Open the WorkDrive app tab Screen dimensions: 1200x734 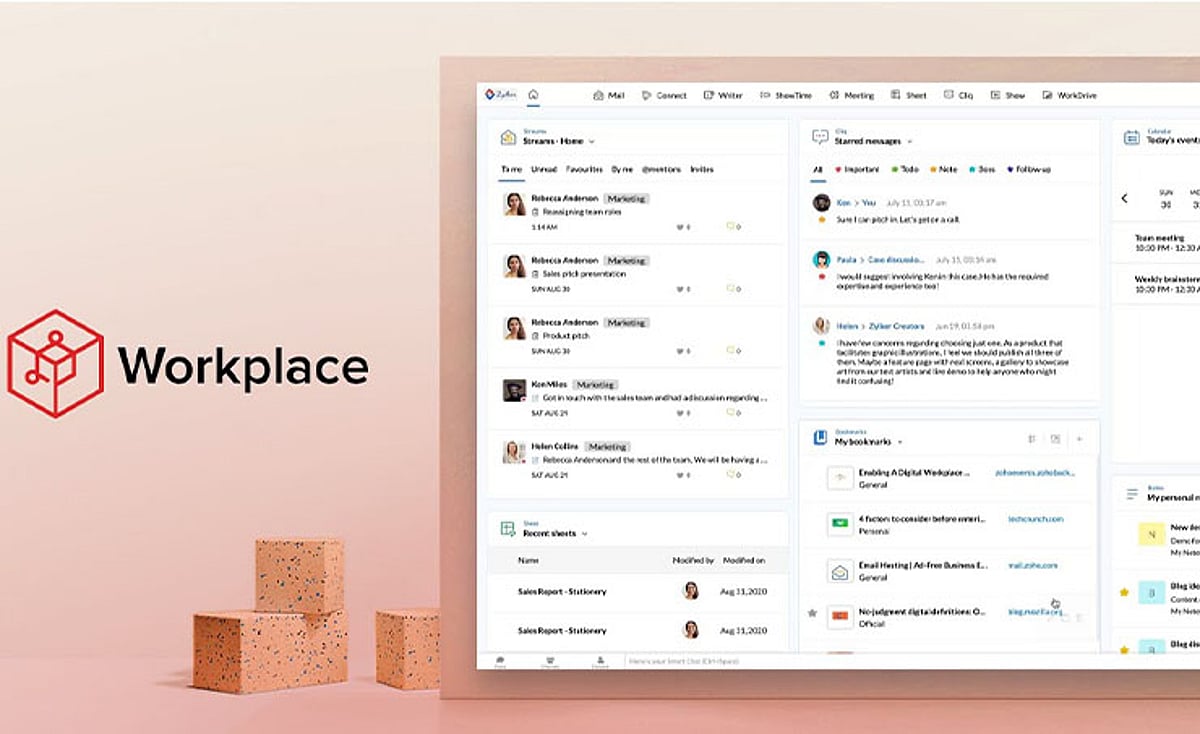point(1070,95)
